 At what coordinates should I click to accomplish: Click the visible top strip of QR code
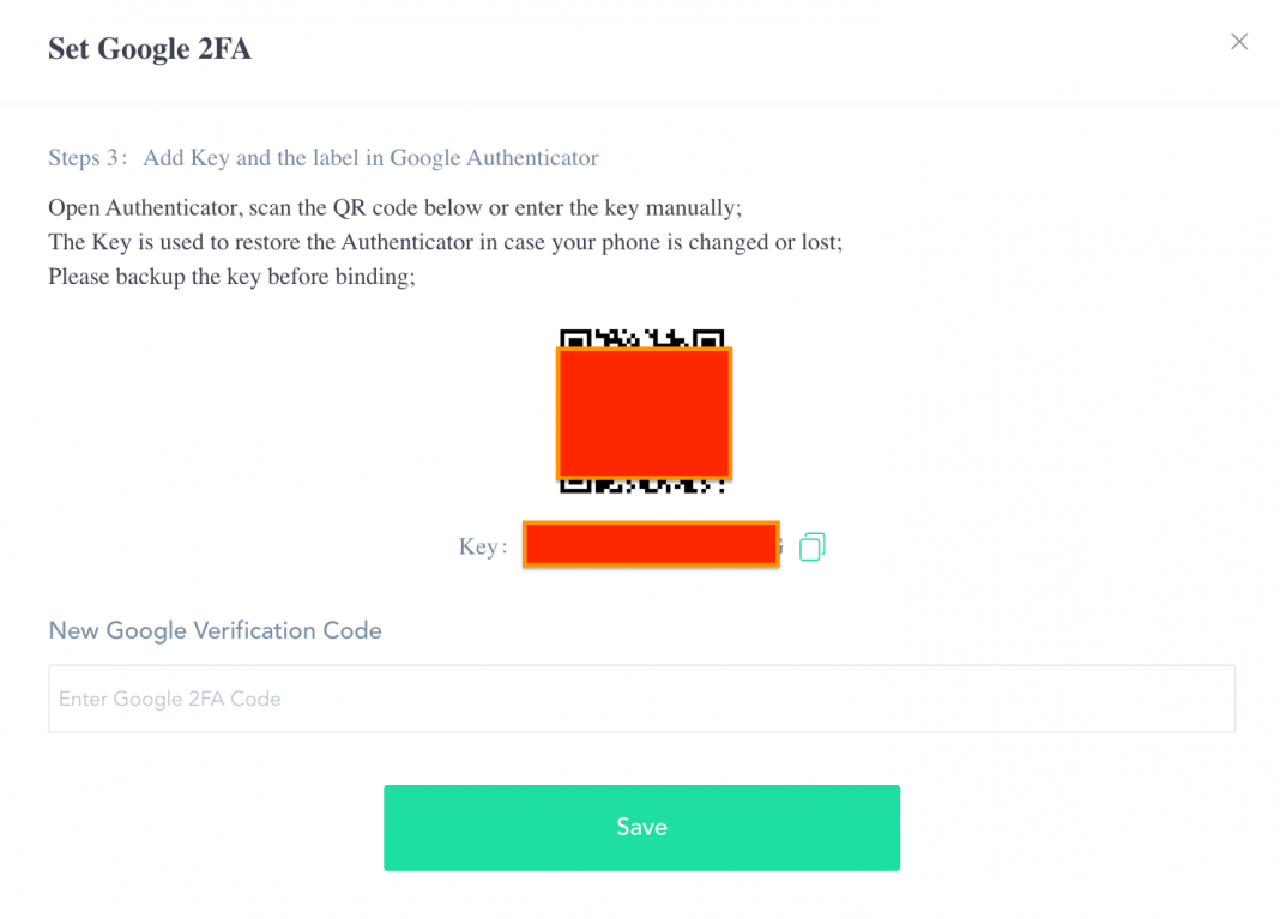point(642,338)
